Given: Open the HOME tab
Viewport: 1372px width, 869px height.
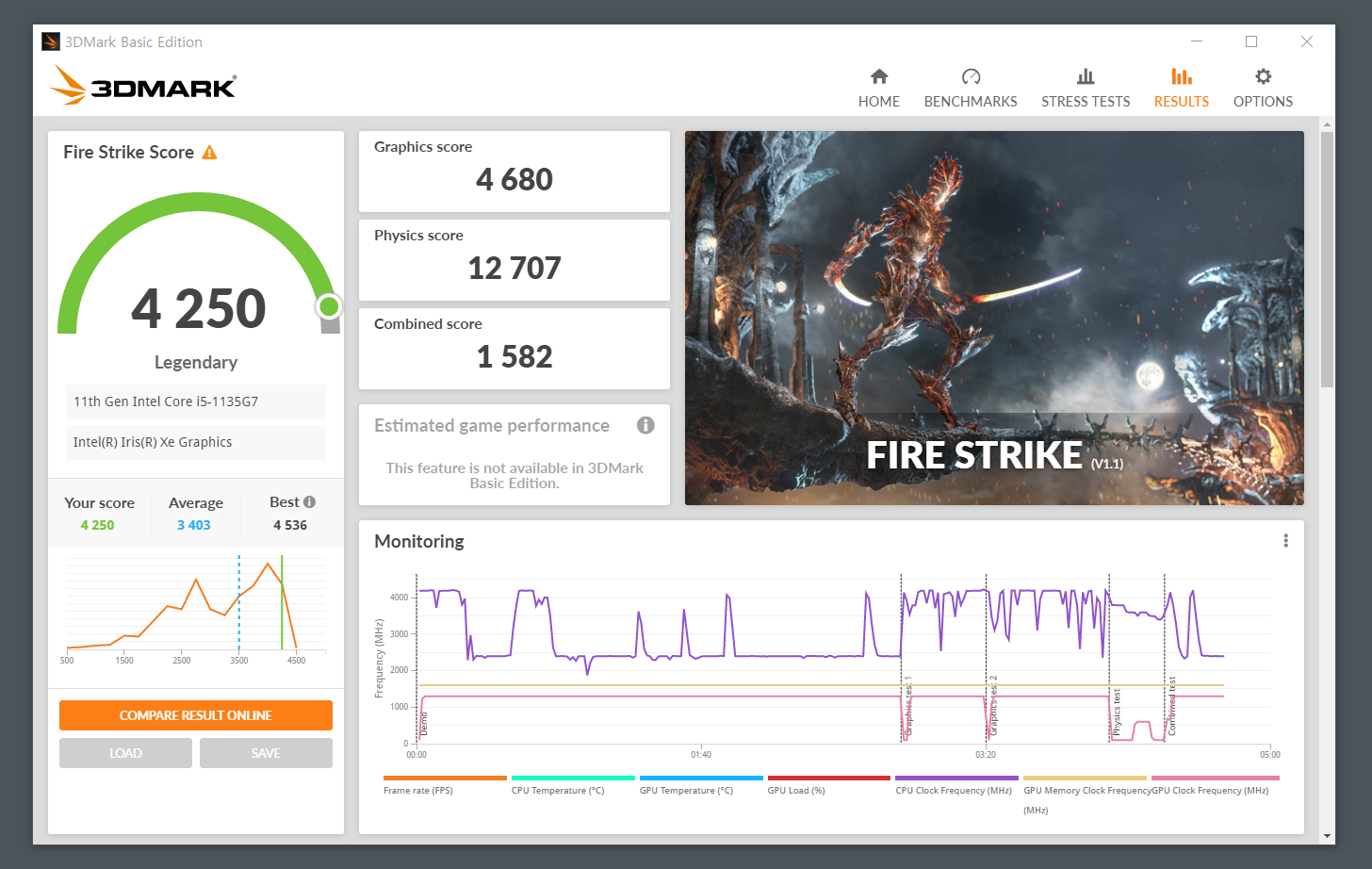Looking at the screenshot, I should click(879, 88).
